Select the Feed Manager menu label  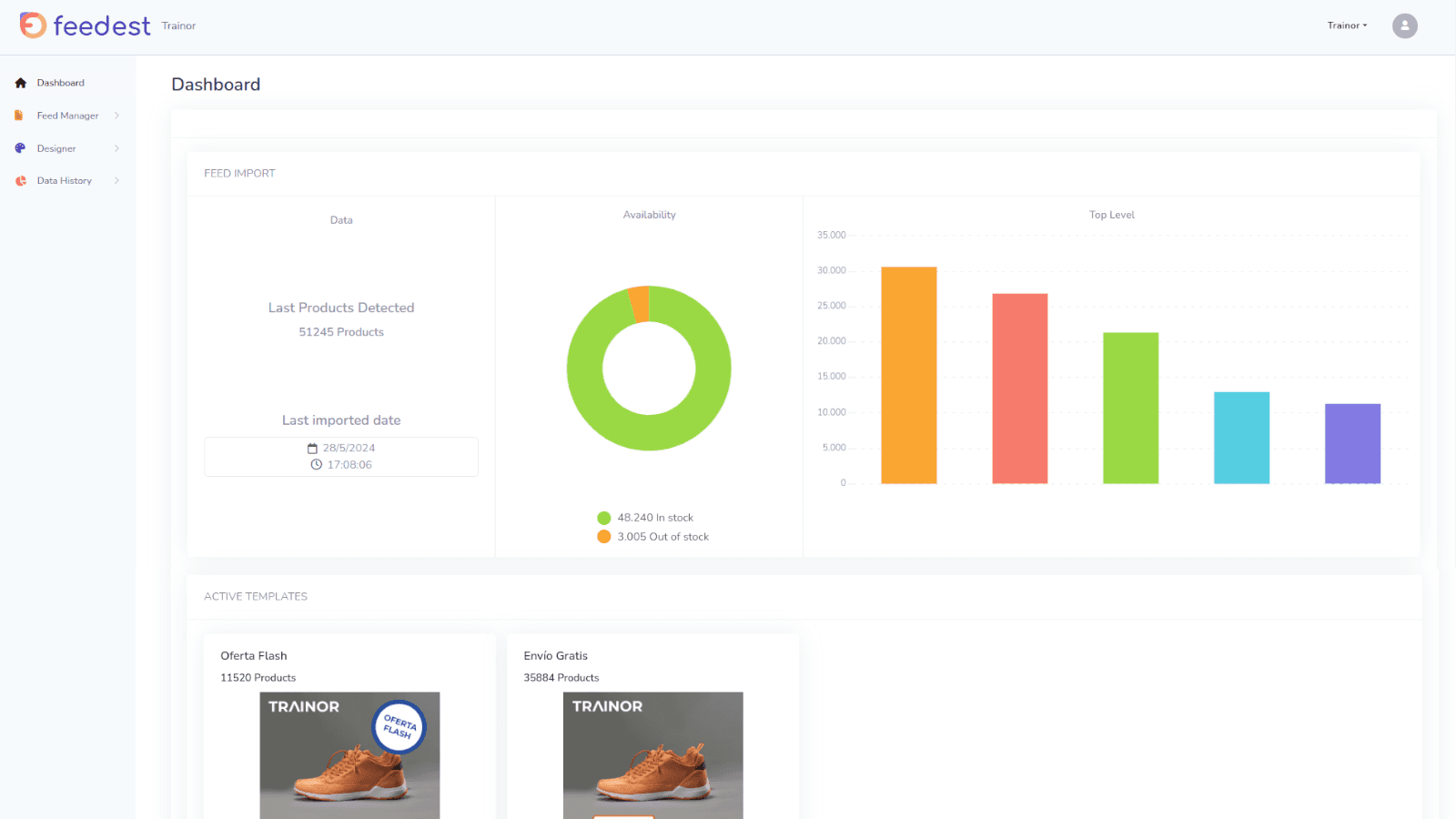click(67, 116)
